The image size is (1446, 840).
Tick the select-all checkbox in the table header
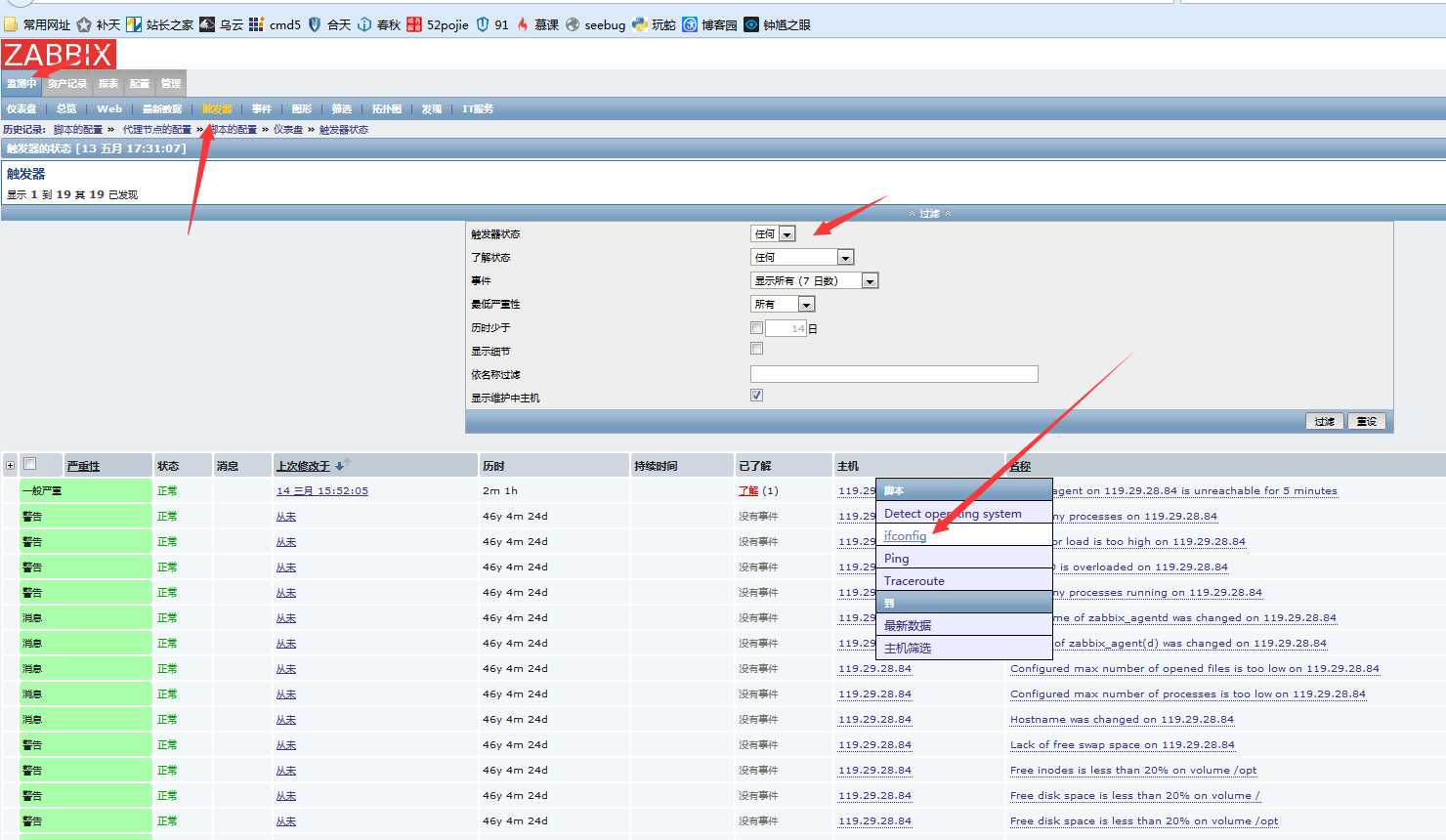29,464
